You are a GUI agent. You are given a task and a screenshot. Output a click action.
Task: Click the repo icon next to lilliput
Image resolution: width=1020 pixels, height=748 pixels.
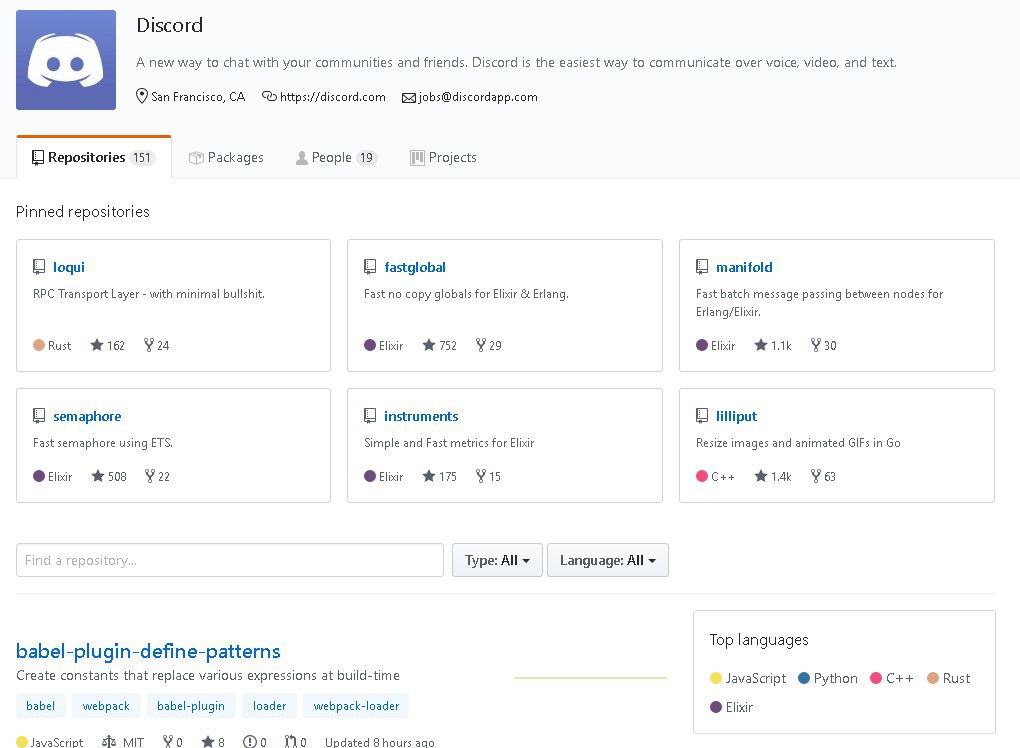702,416
